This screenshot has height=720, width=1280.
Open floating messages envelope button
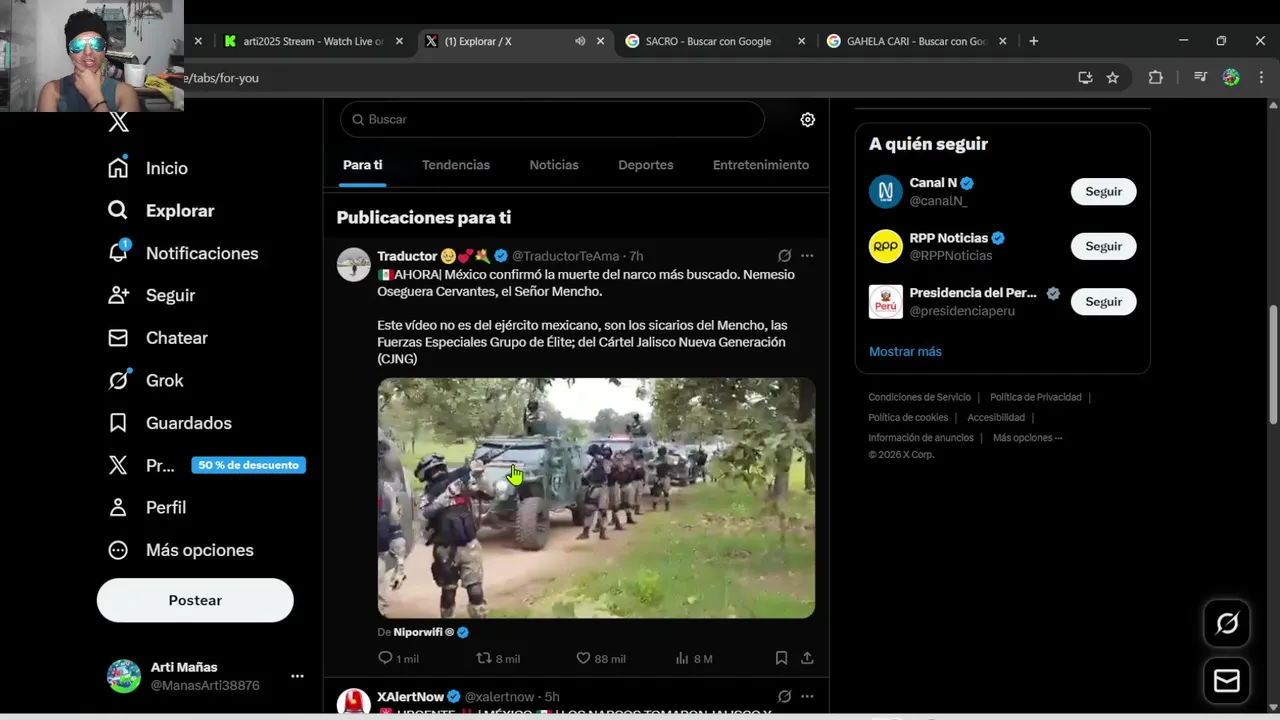coord(1227,681)
